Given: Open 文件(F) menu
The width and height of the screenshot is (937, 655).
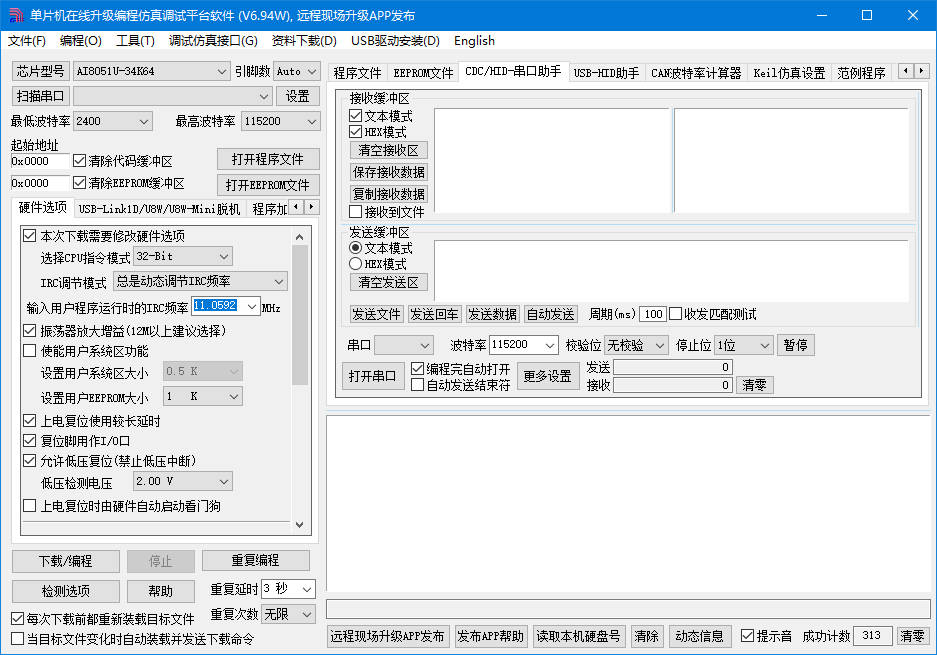Looking at the screenshot, I should [27, 41].
